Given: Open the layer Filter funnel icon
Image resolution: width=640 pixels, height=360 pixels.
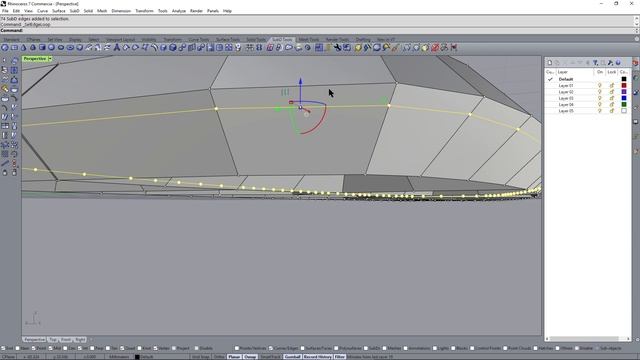Looking at the screenshot, I should click(596, 62).
